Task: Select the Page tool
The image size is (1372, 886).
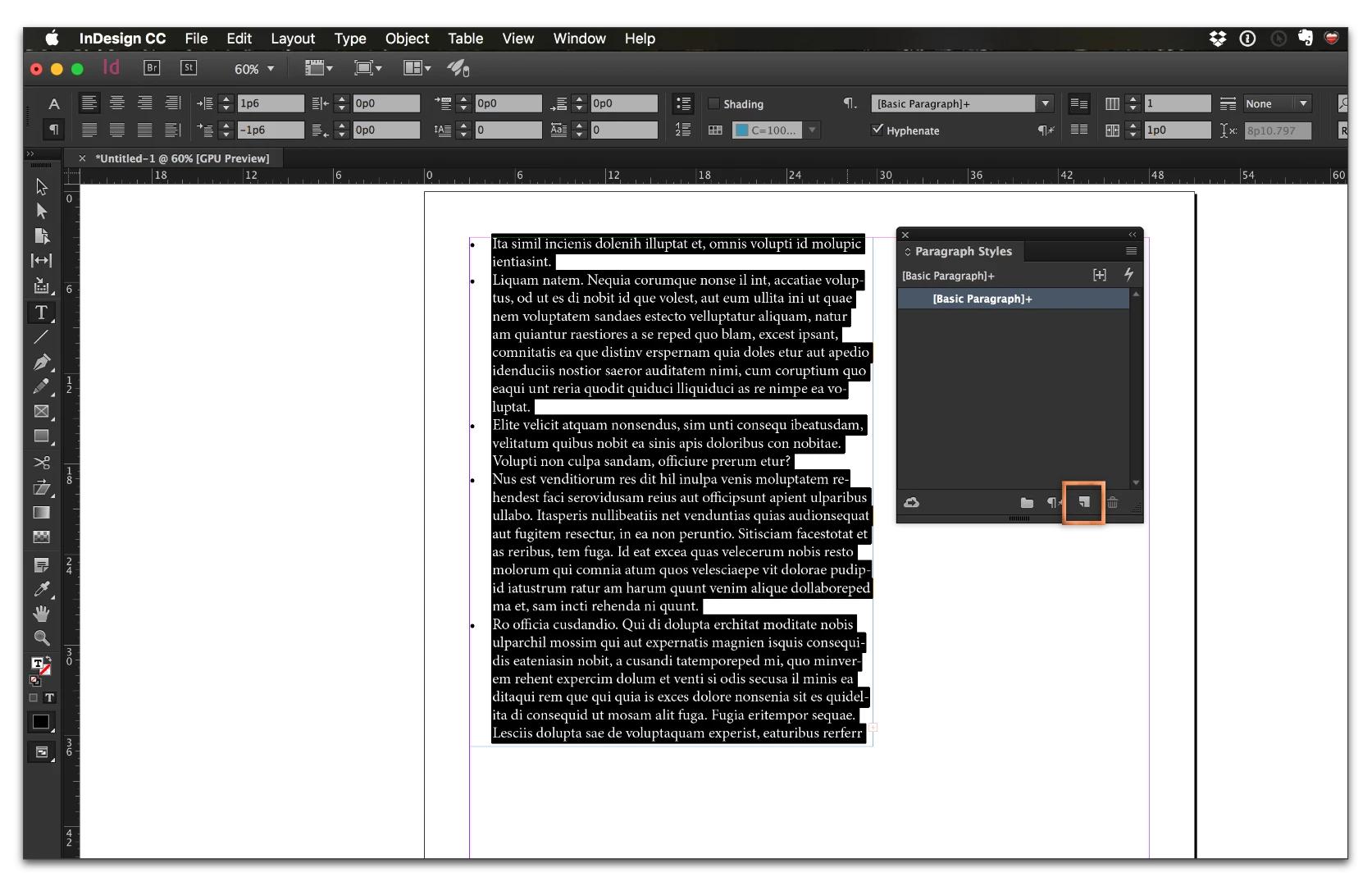Action: [41, 236]
